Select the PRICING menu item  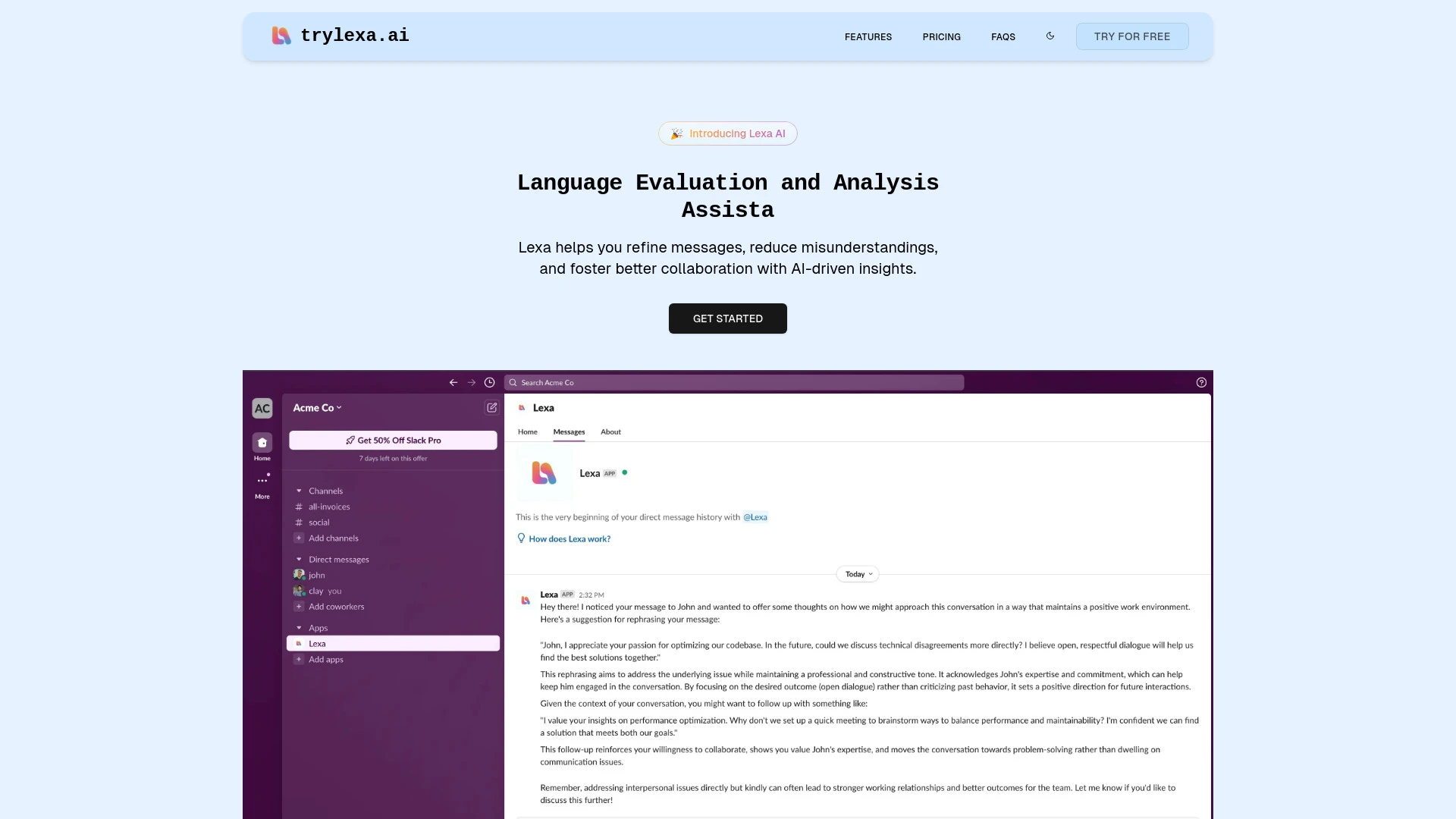point(941,36)
